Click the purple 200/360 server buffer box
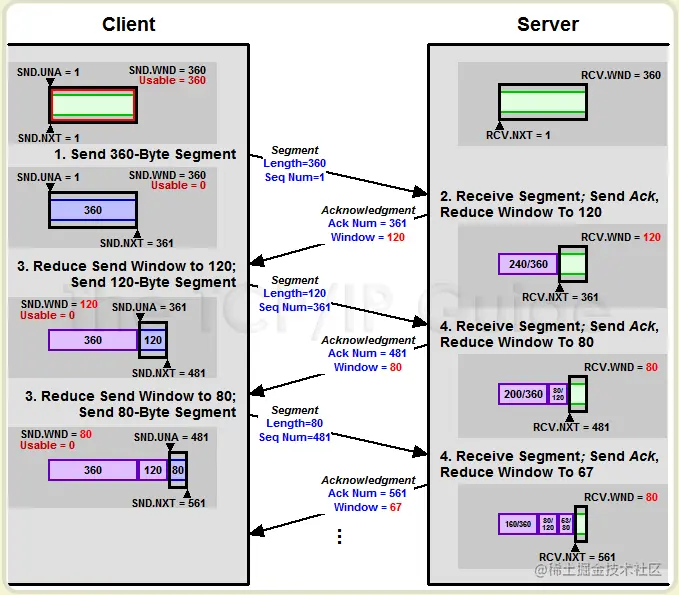The width and height of the screenshot is (679, 595). click(523, 394)
